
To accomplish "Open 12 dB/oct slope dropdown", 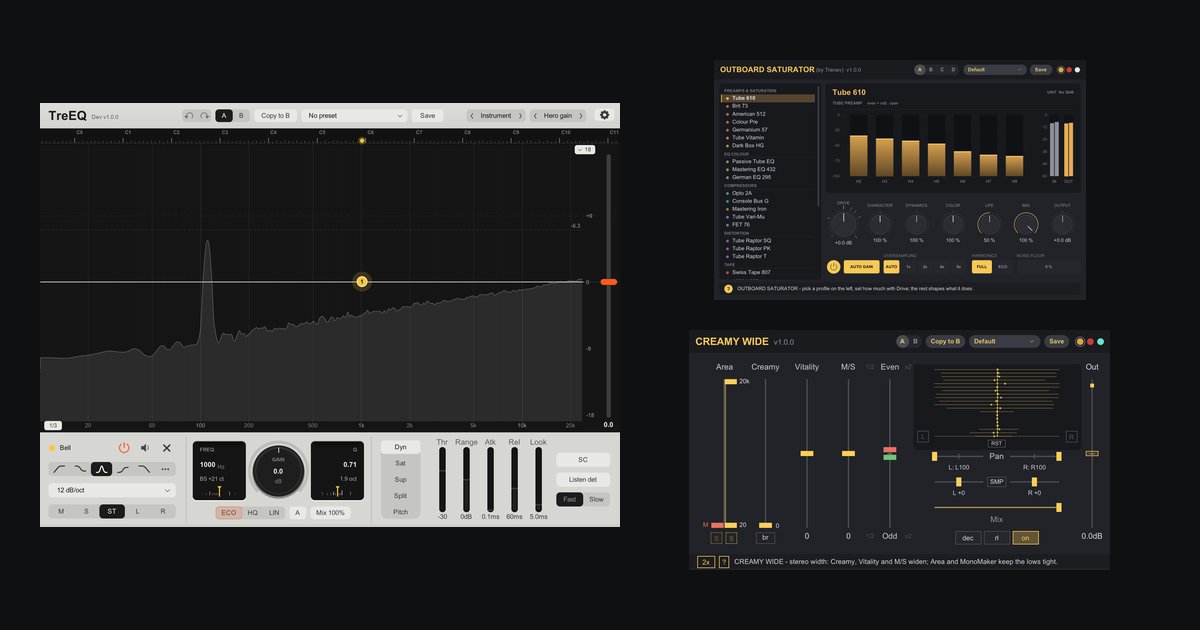I will coord(112,490).
